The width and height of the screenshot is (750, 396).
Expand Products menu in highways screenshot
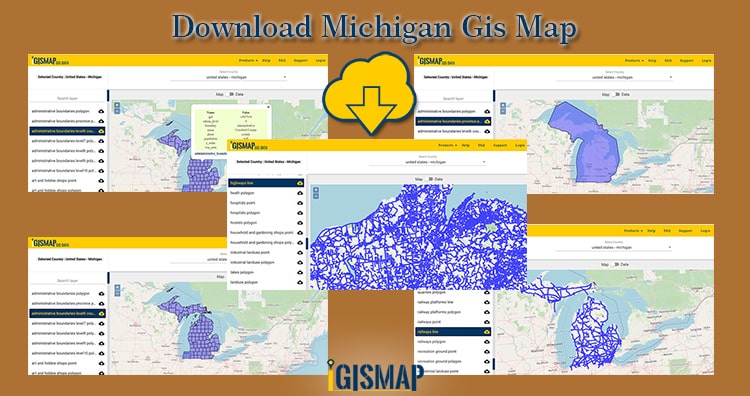[x=447, y=145]
